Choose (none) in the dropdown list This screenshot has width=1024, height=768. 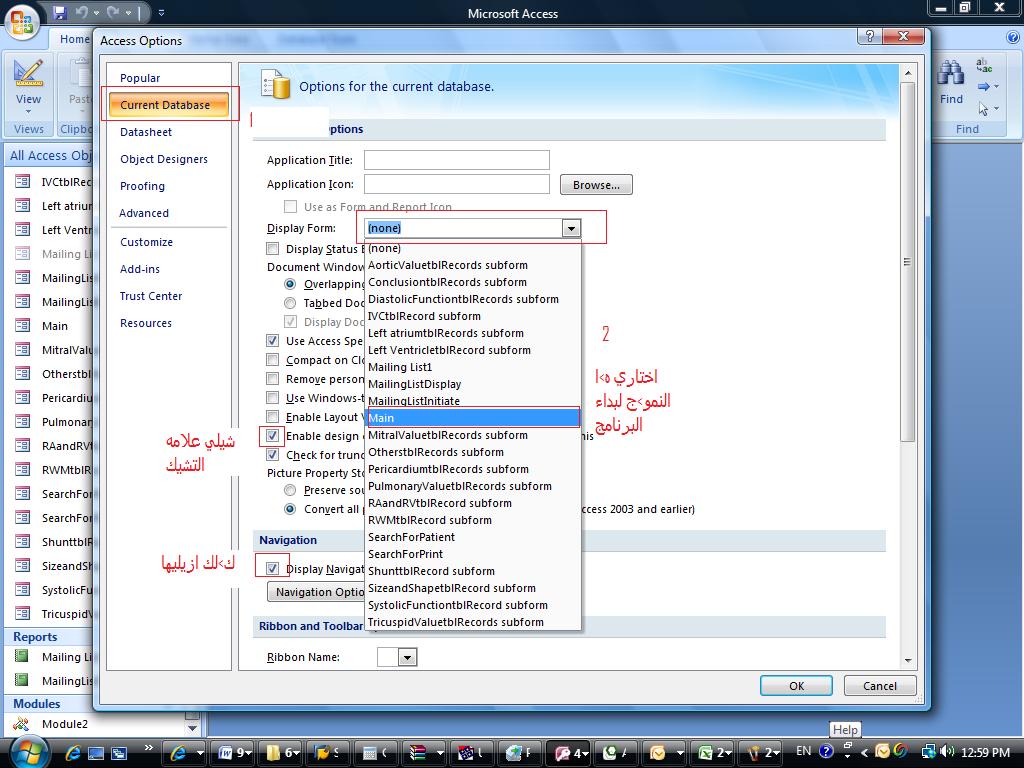tap(473, 248)
